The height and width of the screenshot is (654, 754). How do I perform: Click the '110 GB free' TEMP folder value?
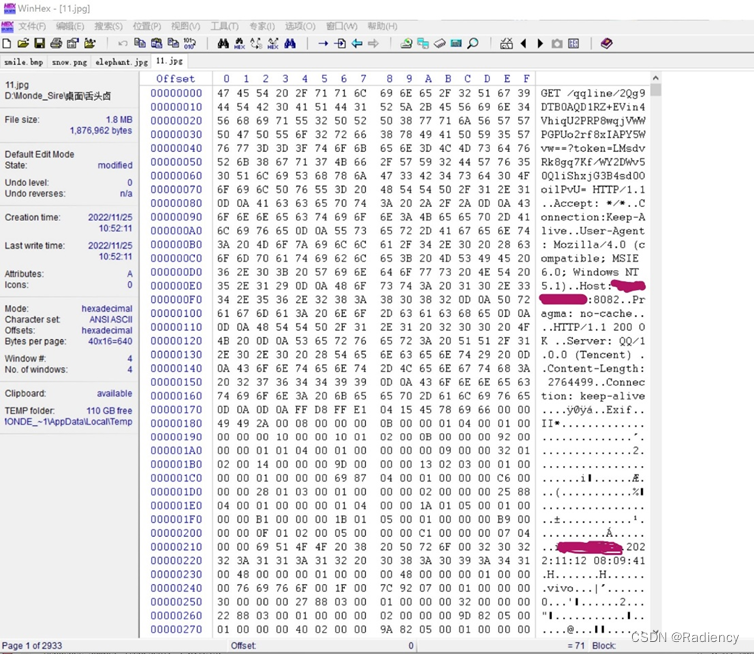pos(109,411)
